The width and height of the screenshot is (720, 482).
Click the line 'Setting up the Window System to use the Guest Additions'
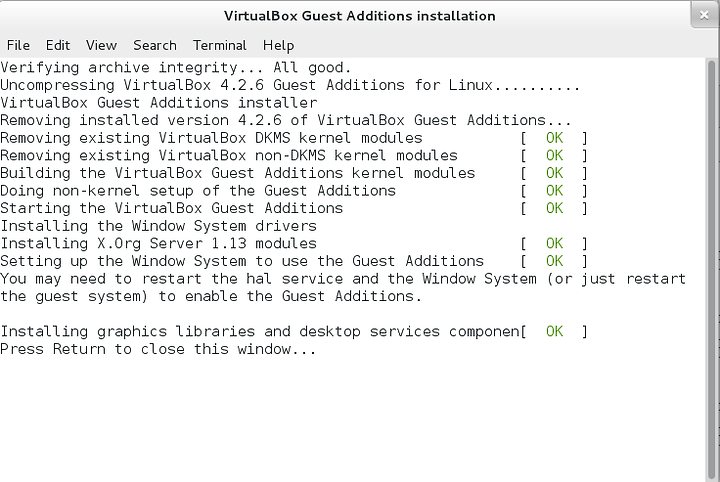242,261
